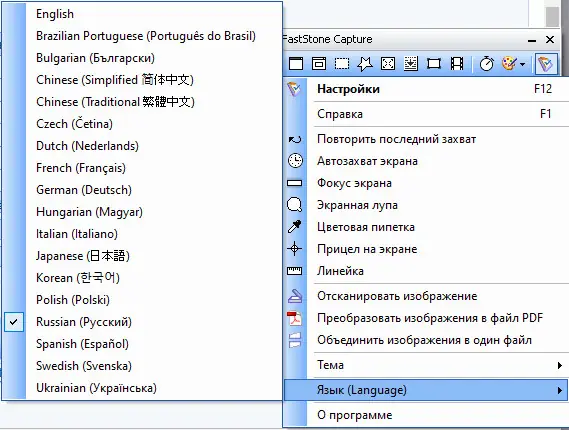Select Capture Rectangular Region icon

pyautogui.click(x=342, y=64)
